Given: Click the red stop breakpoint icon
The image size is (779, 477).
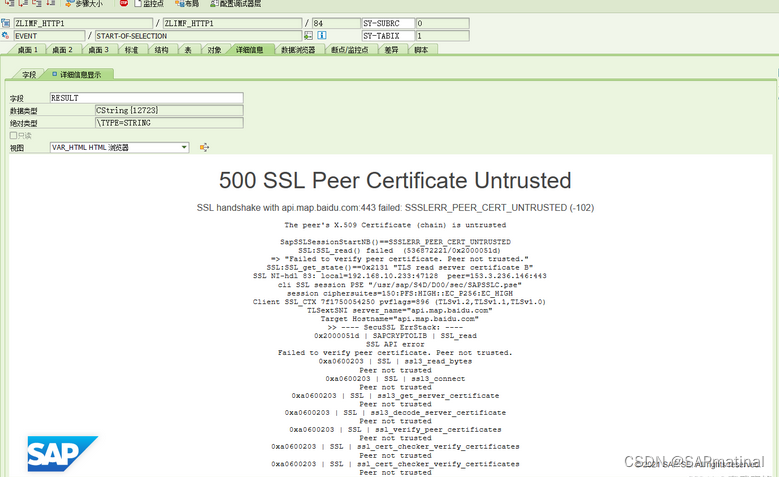Looking at the screenshot, I should pos(124,3).
